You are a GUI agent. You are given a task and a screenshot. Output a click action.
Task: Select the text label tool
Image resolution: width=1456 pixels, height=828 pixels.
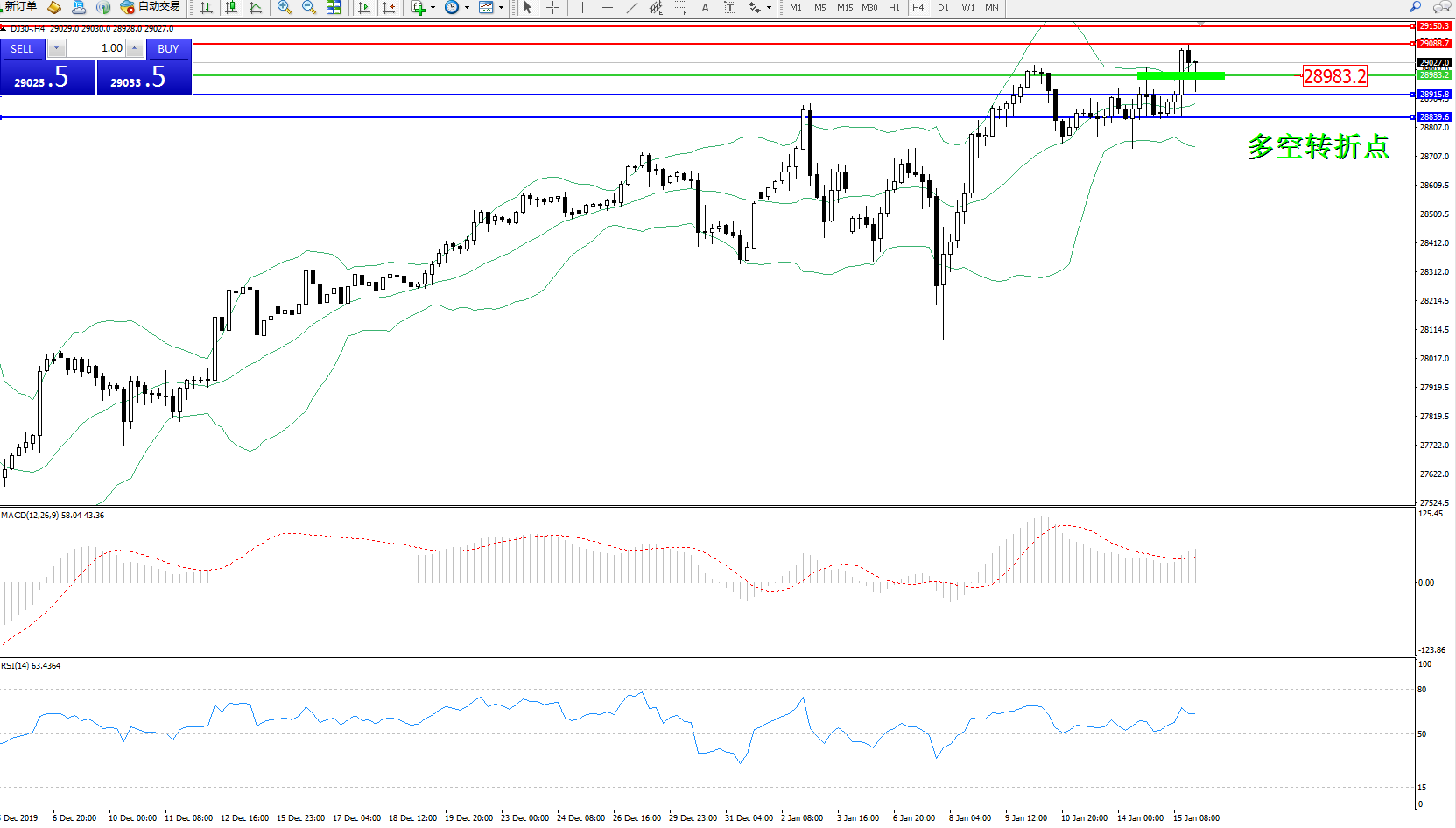(705, 8)
